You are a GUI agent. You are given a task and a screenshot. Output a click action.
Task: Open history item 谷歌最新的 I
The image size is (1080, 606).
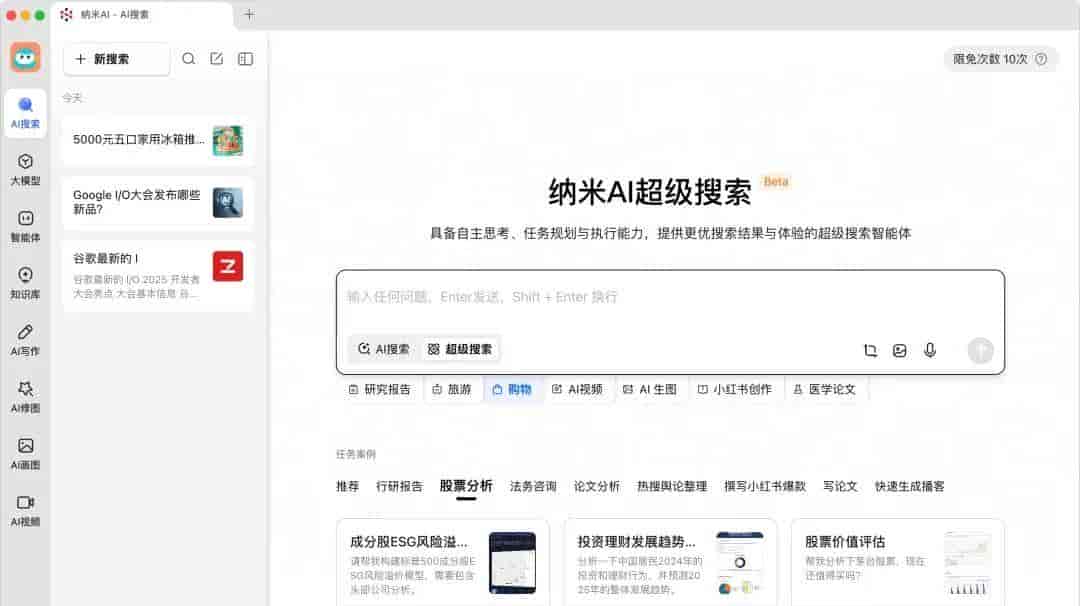point(158,275)
